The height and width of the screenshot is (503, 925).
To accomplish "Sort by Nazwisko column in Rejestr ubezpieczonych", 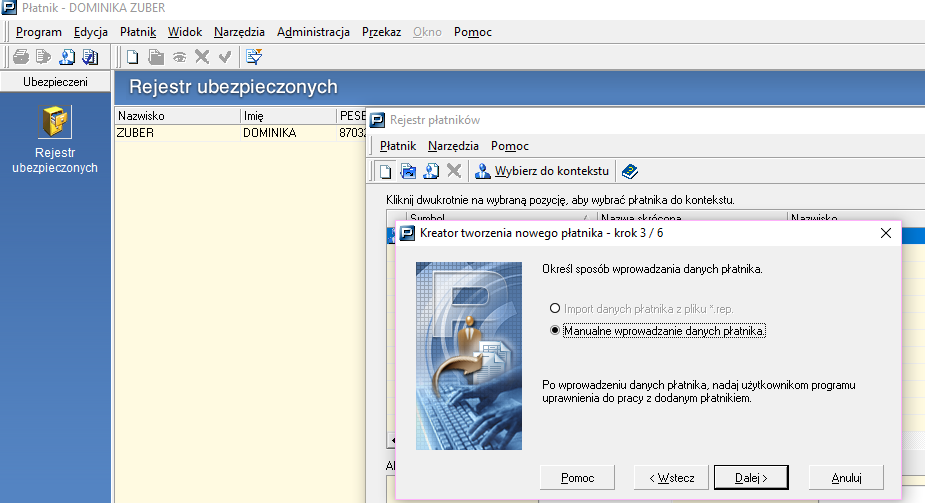I will pos(177,116).
